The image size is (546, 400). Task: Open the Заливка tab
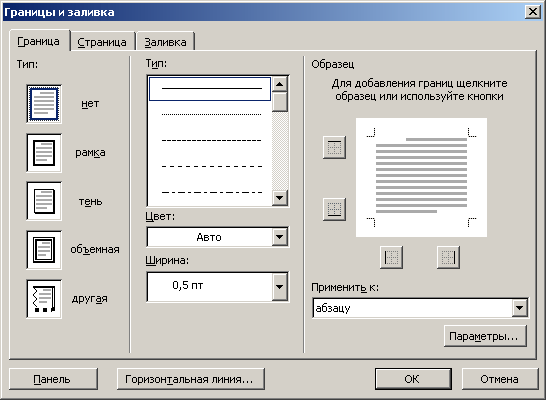tap(165, 42)
